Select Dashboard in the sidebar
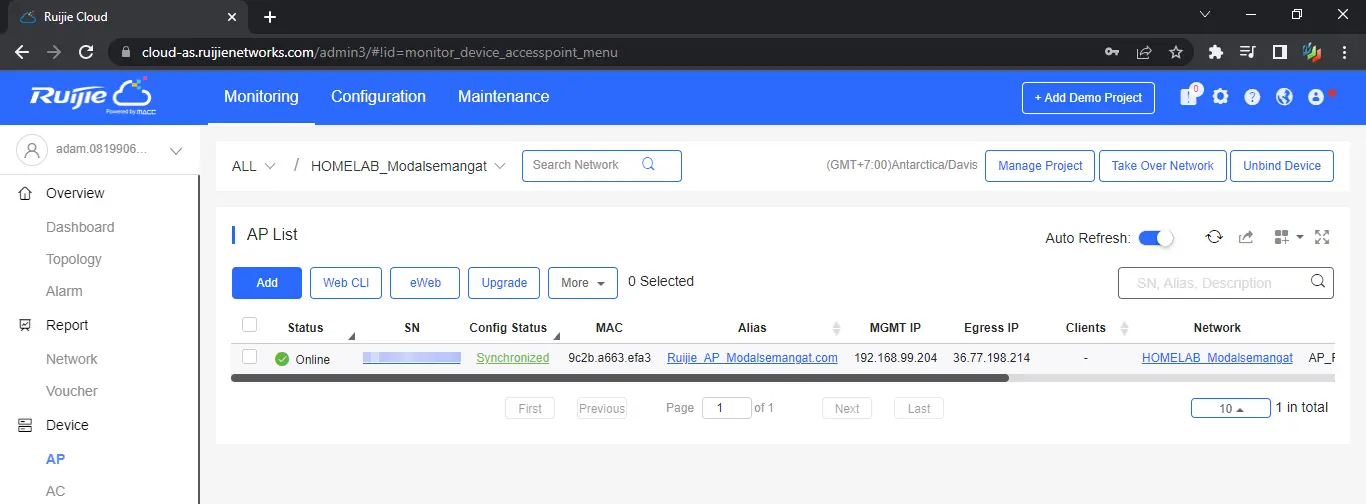This screenshot has width=1366, height=504. coord(80,227)
